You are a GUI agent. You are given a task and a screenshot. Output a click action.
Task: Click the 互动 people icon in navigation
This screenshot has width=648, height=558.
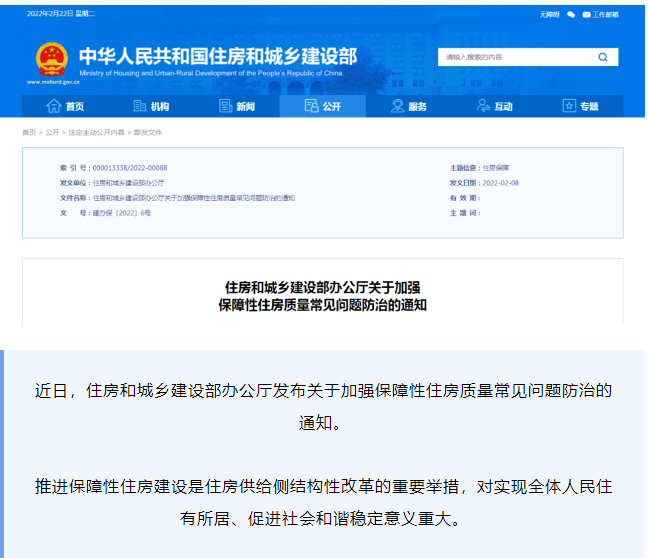point(484,106)
